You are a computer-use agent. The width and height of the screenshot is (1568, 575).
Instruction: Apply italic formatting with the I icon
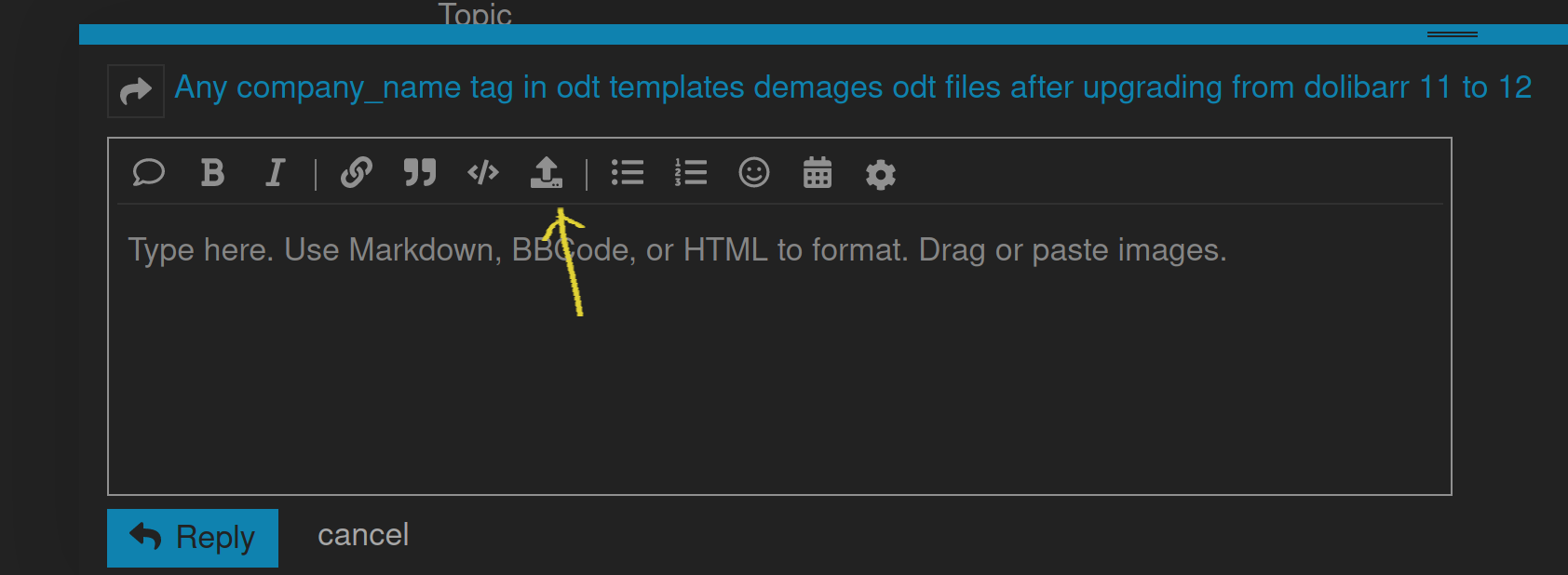(275, 173)
